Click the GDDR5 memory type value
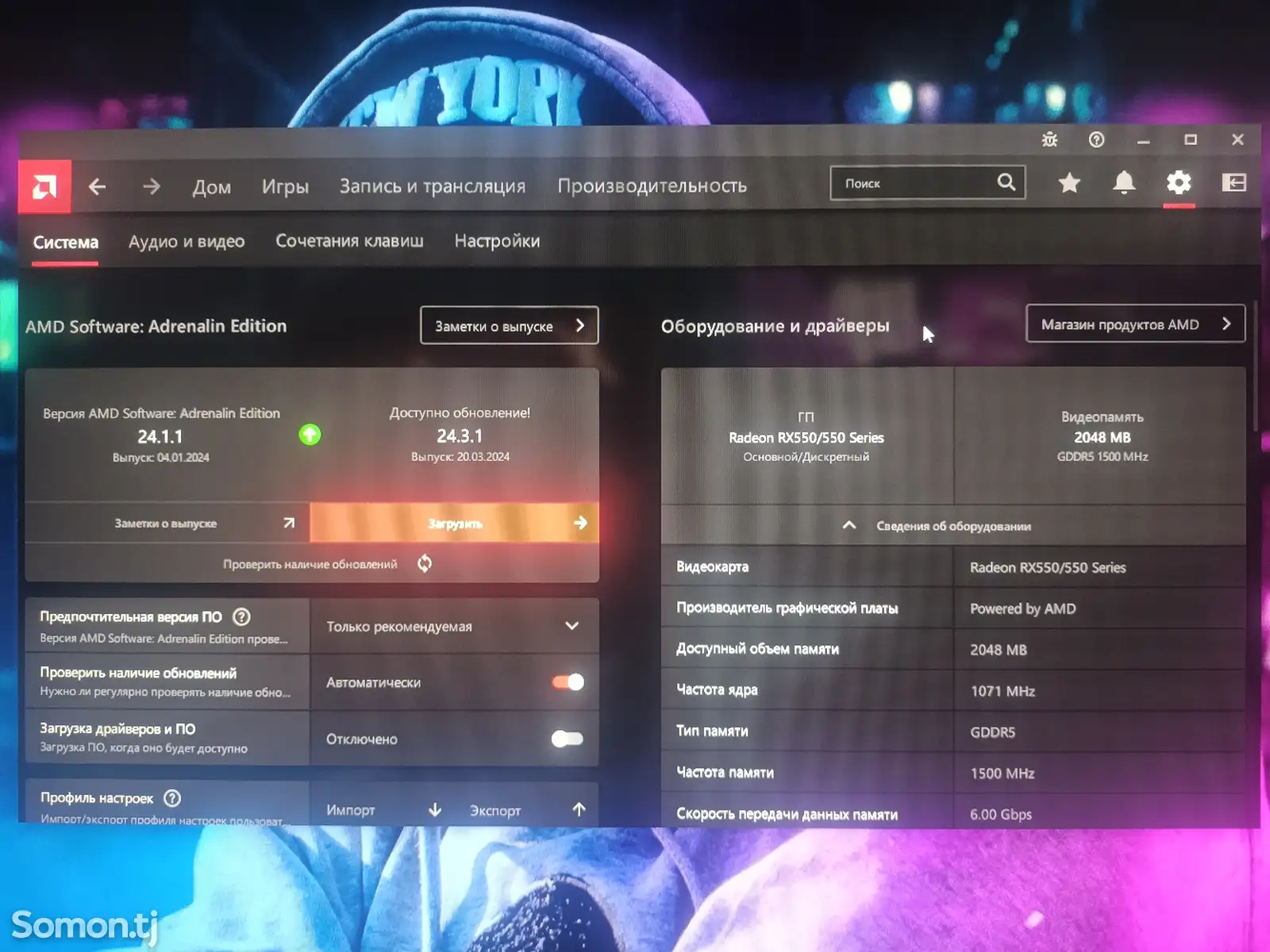Image resolution: width=1270 pixels, height=952 pixels. coord(992,732)
